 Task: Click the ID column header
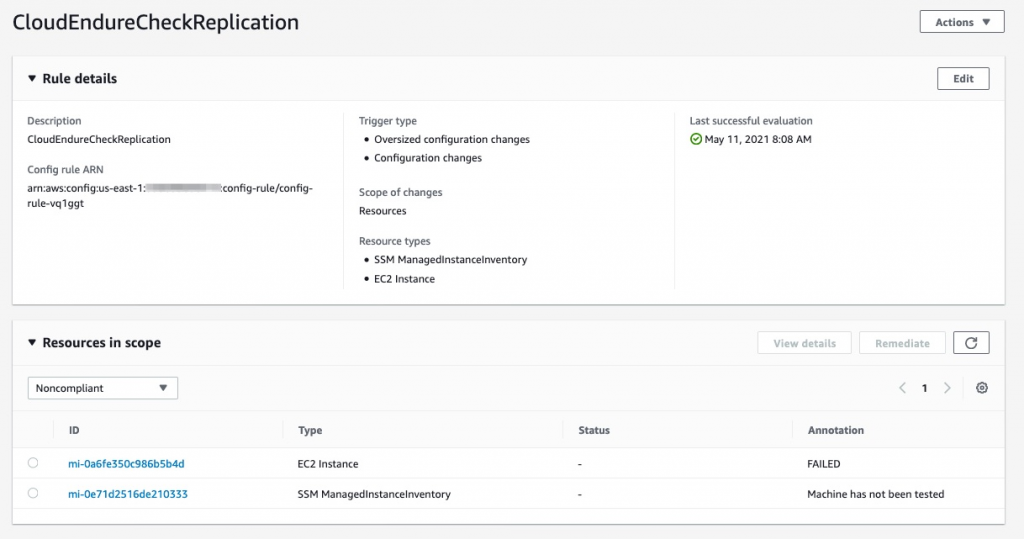click(x=74, y=430)
